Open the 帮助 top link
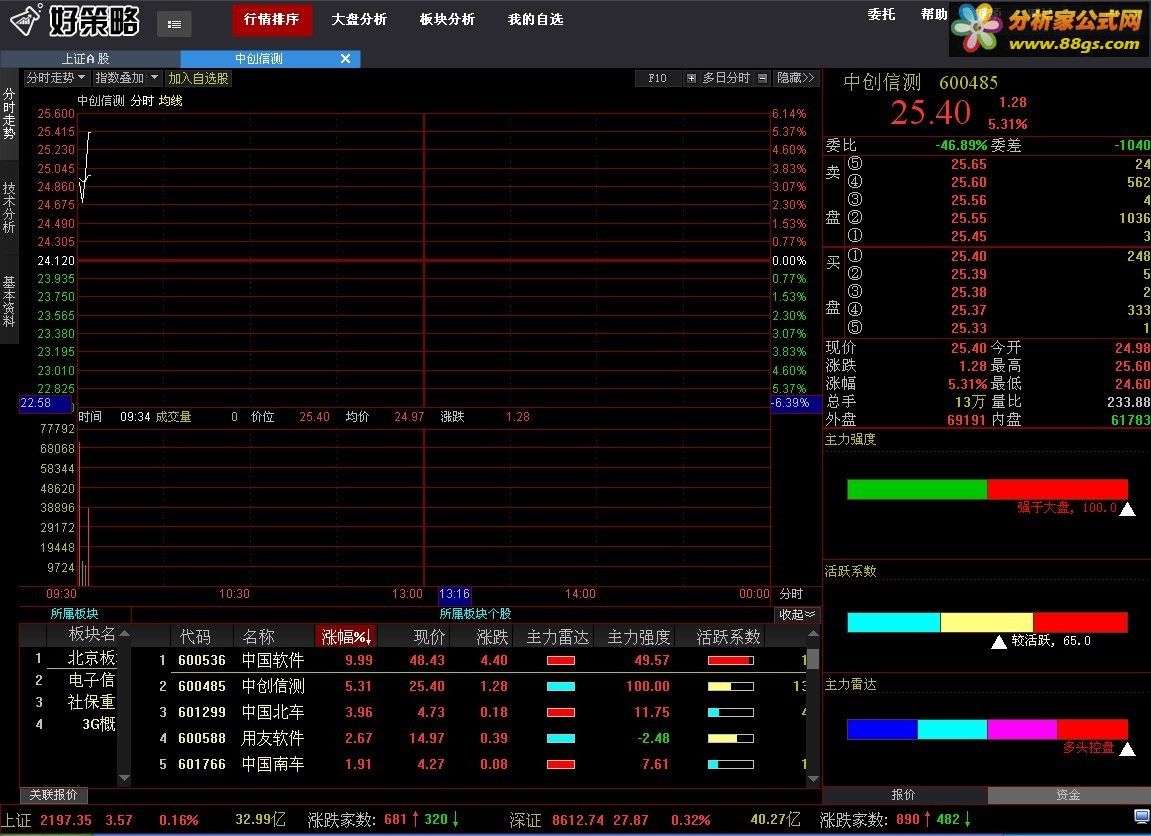The image size is (1151, 836). pyautogui.click(x=934, y=14)
